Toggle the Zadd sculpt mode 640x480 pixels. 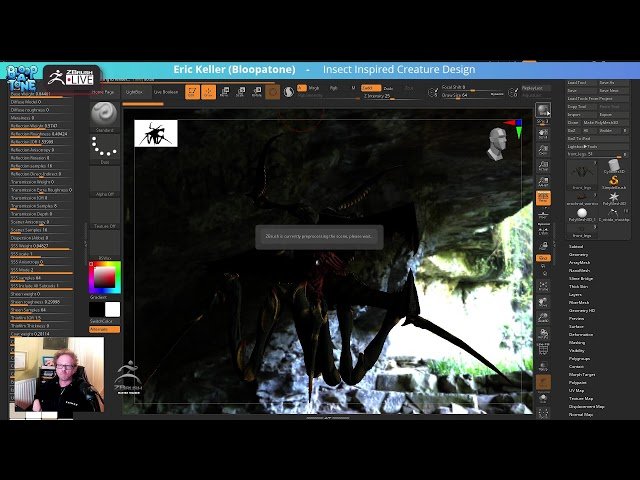coord(370,88)
